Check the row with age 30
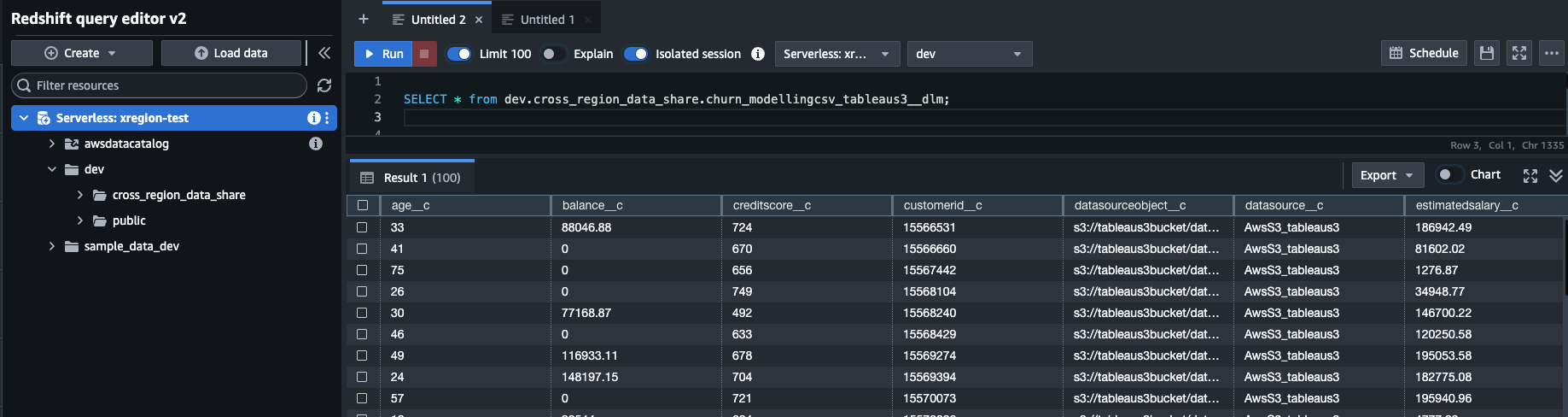1568x417 pixels. (x=362, y=313)
